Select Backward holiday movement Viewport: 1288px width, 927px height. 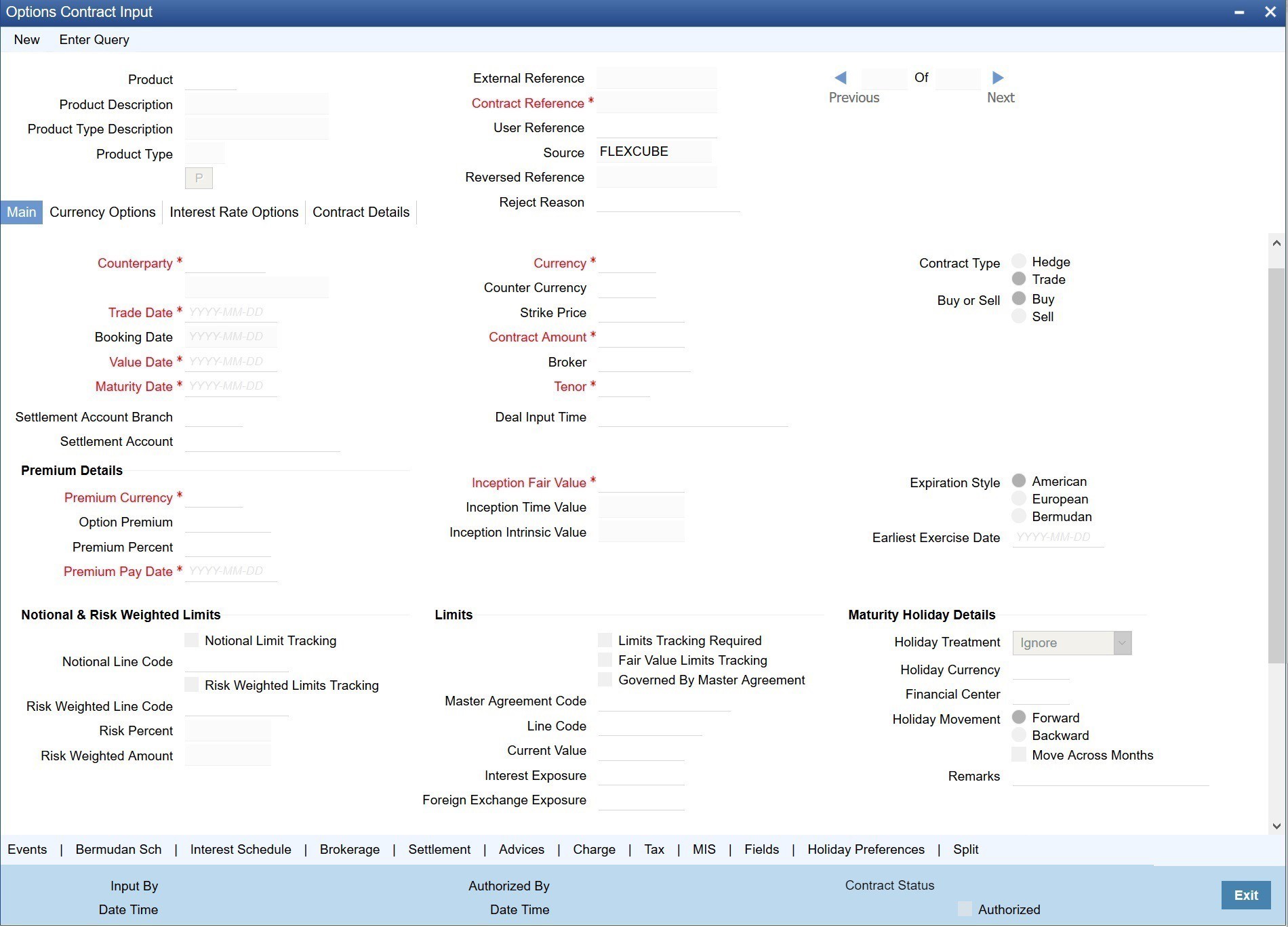[1019, 735]
